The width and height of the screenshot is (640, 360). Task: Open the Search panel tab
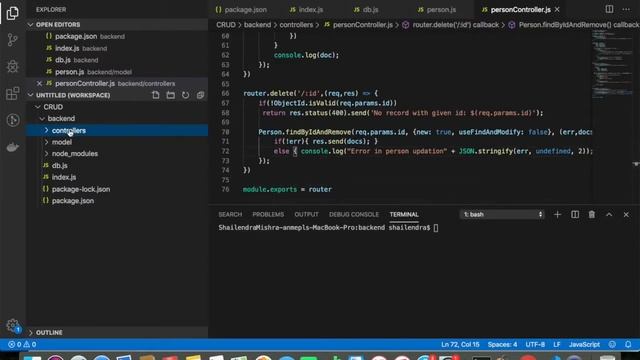coord(230,214)
